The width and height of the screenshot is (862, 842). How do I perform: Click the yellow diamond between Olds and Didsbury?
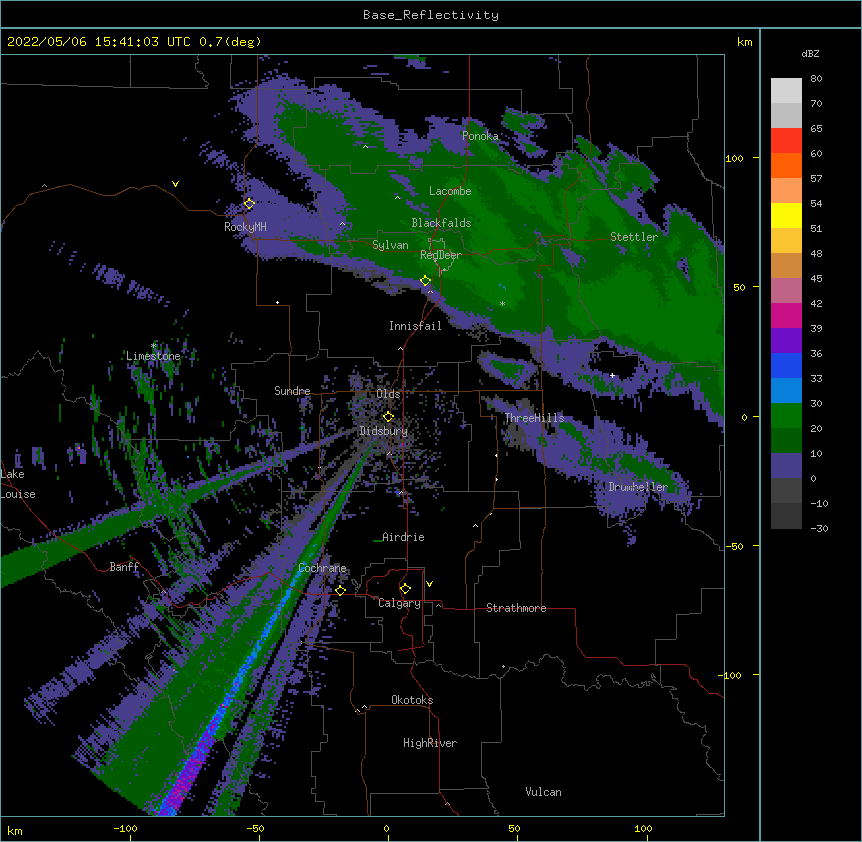pos(388,417)
